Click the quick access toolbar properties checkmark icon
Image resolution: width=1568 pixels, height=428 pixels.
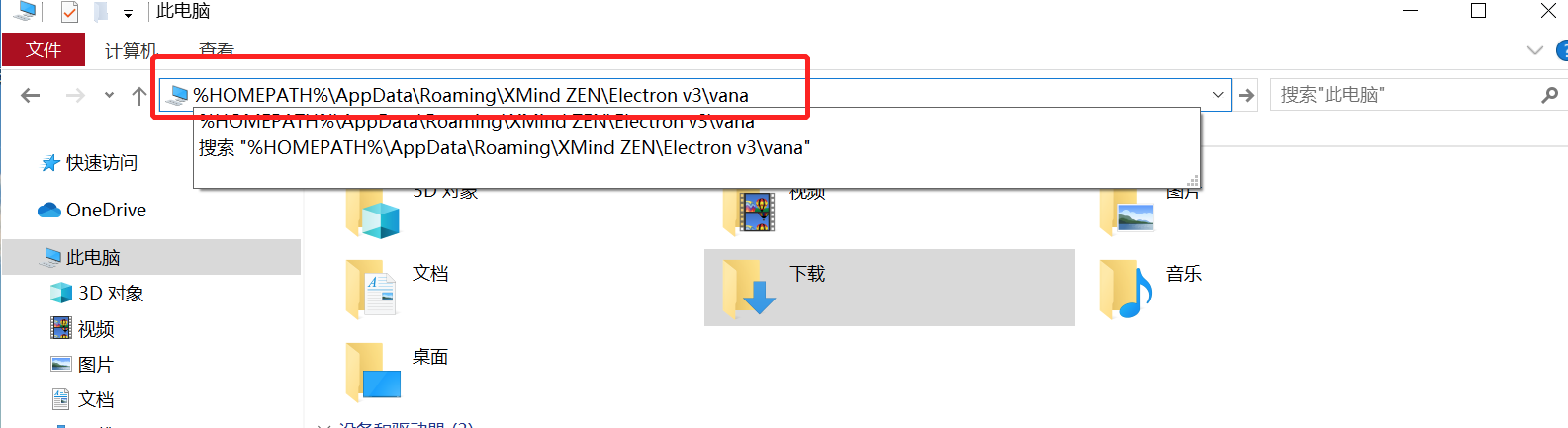pos(69,12)
